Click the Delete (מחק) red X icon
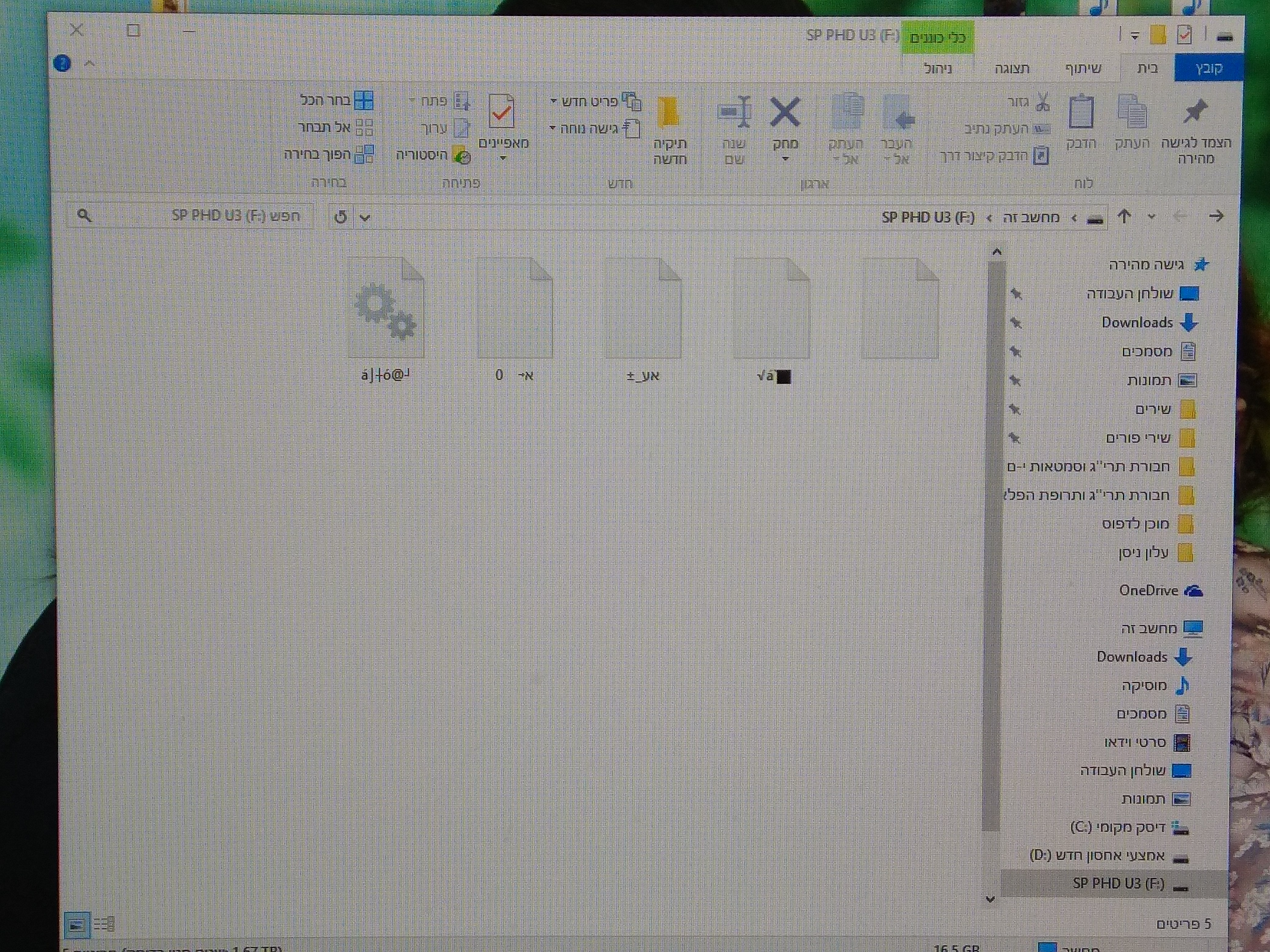Viewport: 1270px width, 952px height. [x=784, y=112]
